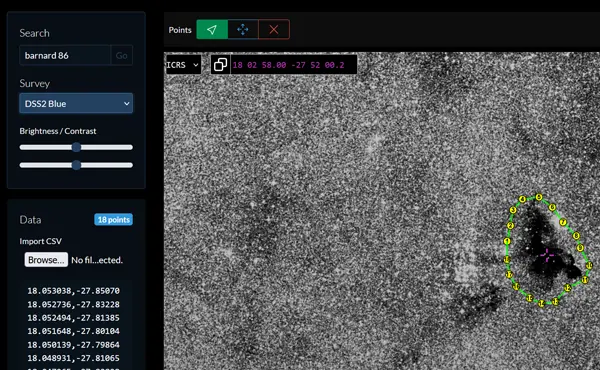Click data row 18.052736,-27.83228
Screen dimensions: 600x370
point(73,305)
